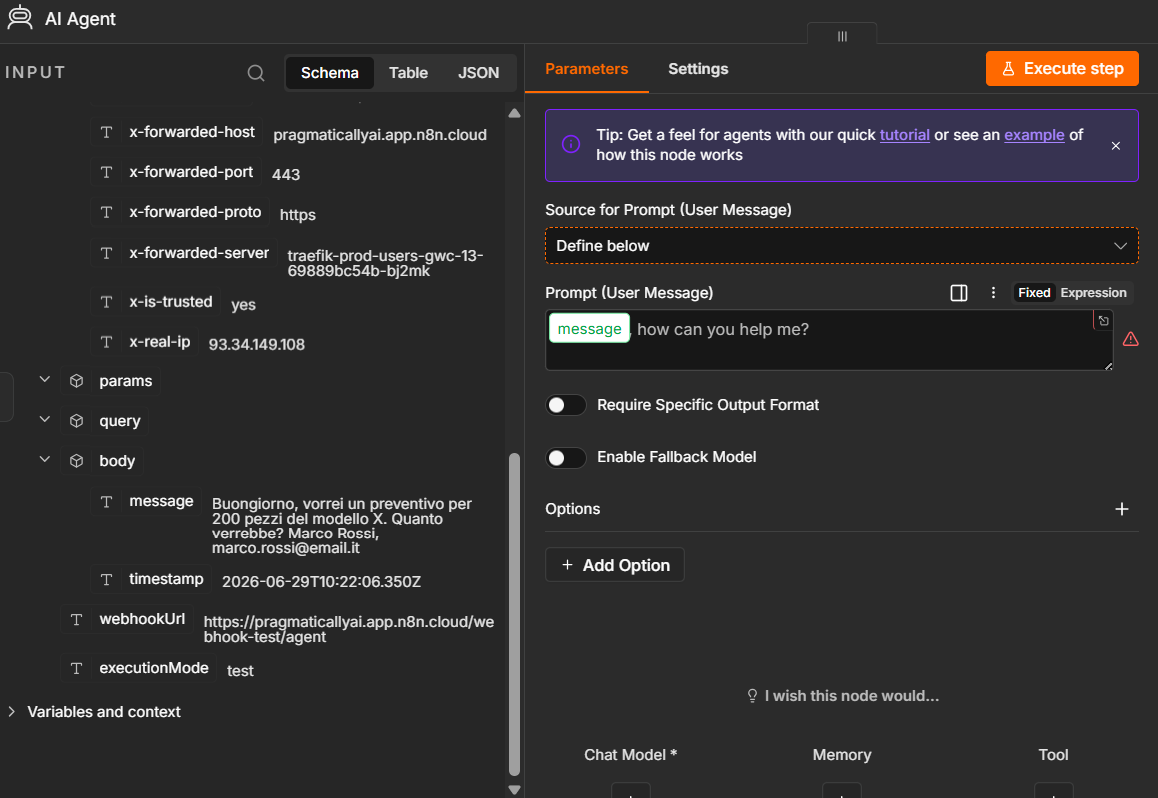Toggle Enable Fallback Model switch
The height and width of the screenshot is (798, 1158).
click(x=566, y=457)
